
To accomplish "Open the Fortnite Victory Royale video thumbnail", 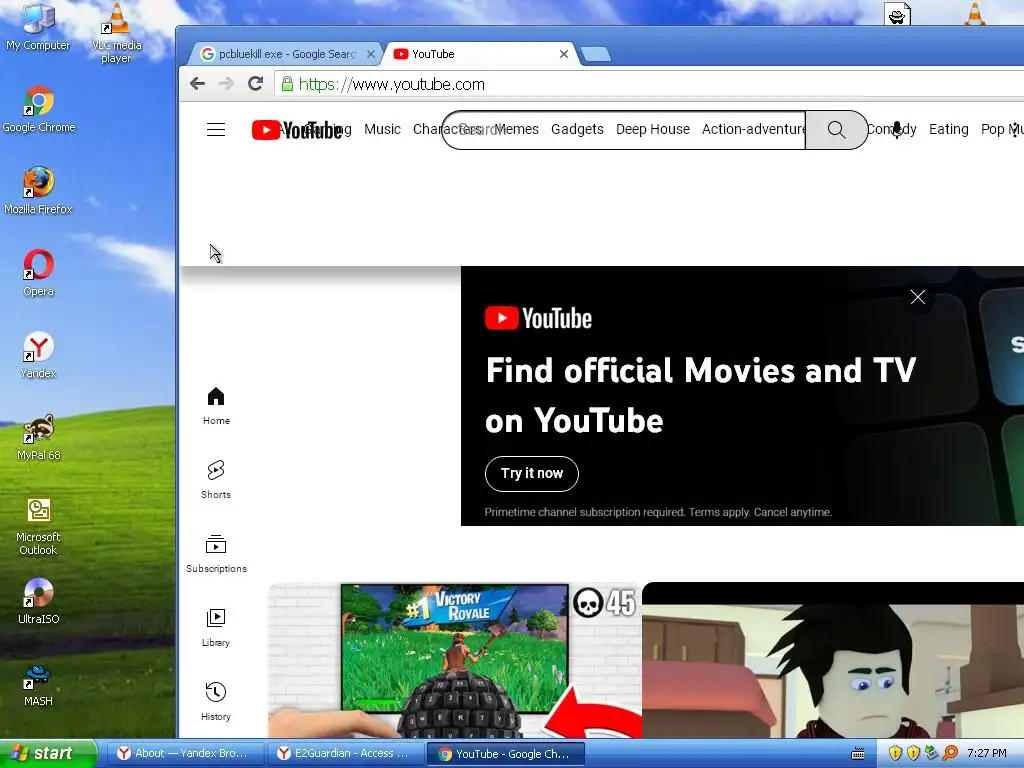I will coord(455,660).
